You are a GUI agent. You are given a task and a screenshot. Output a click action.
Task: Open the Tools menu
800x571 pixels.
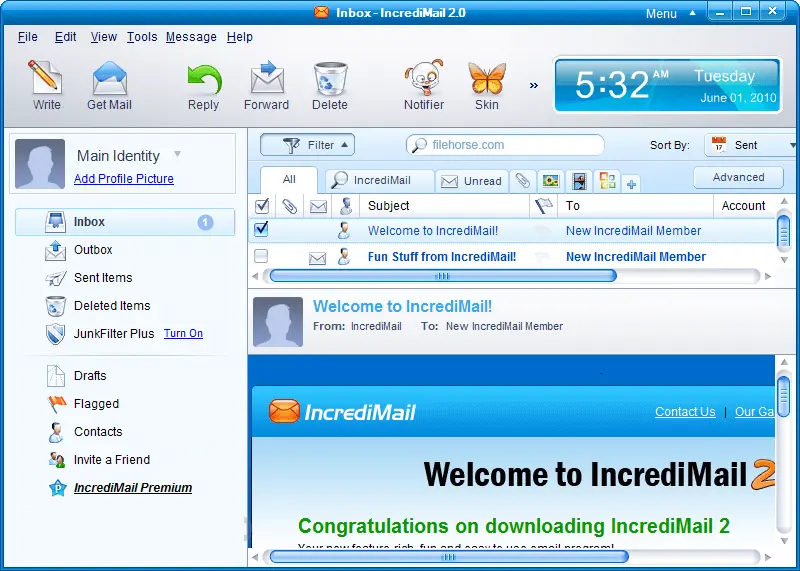click(x=142, y=37)
